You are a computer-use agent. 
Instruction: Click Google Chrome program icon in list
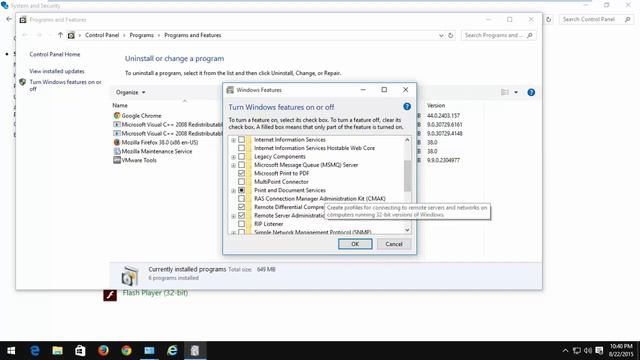coord(117,116)
